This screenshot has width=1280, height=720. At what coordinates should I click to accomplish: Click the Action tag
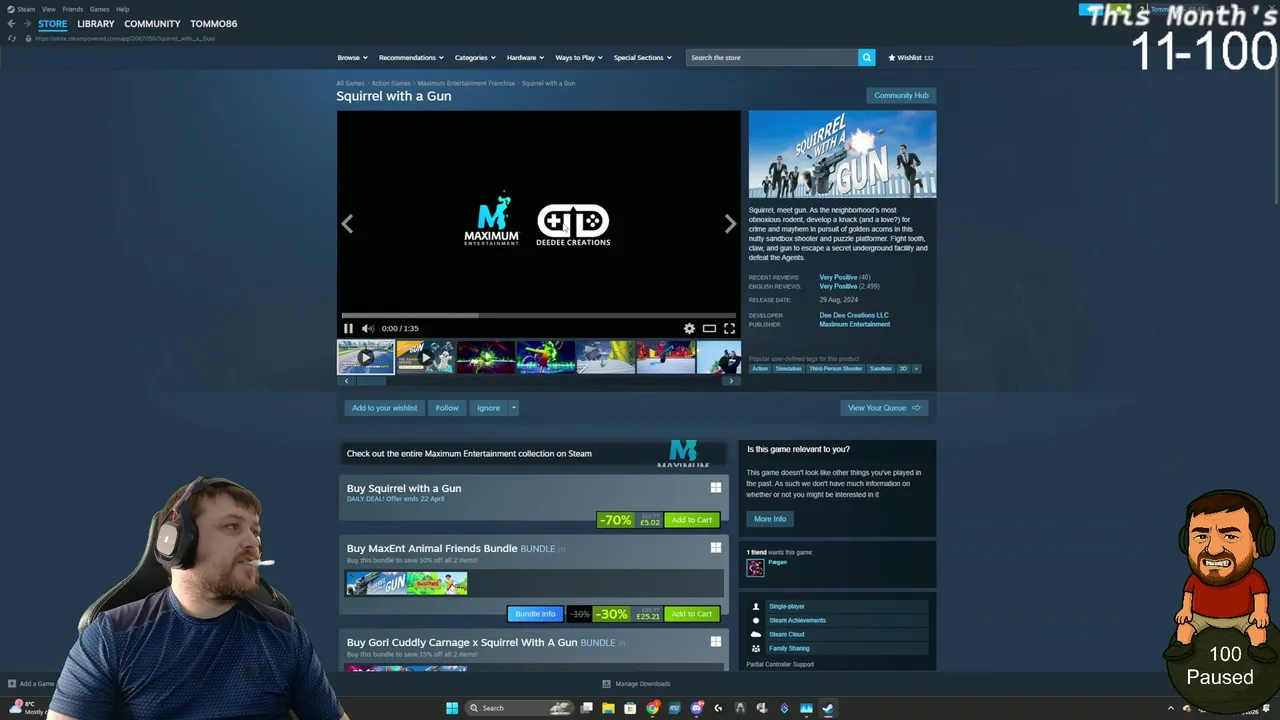[x=760, y=369]
